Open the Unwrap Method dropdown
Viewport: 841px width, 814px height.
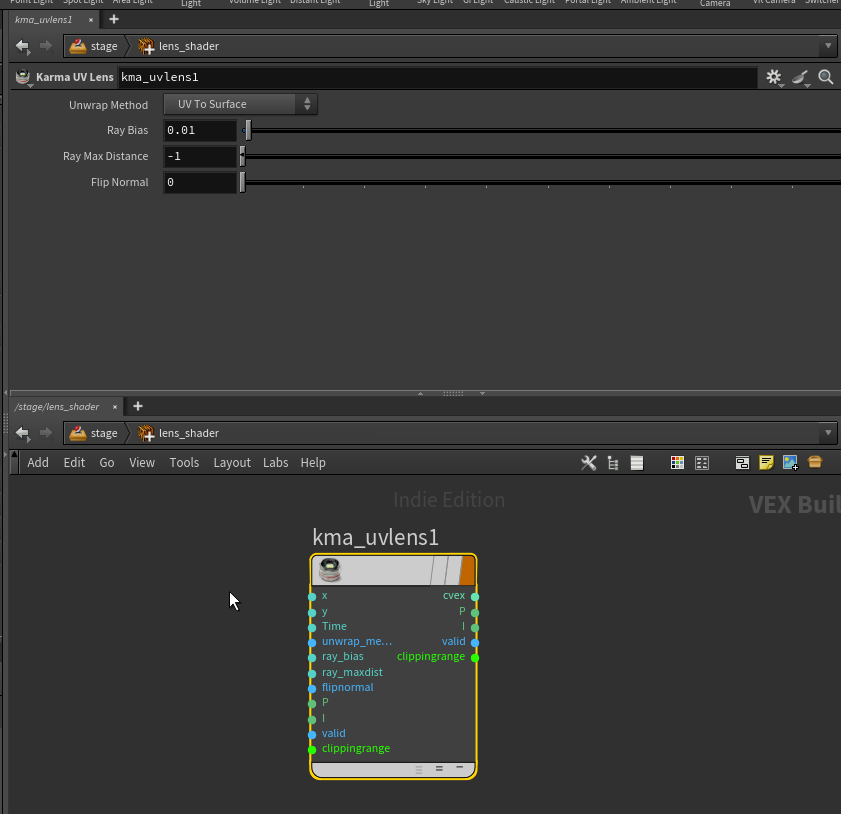(240, 104)
